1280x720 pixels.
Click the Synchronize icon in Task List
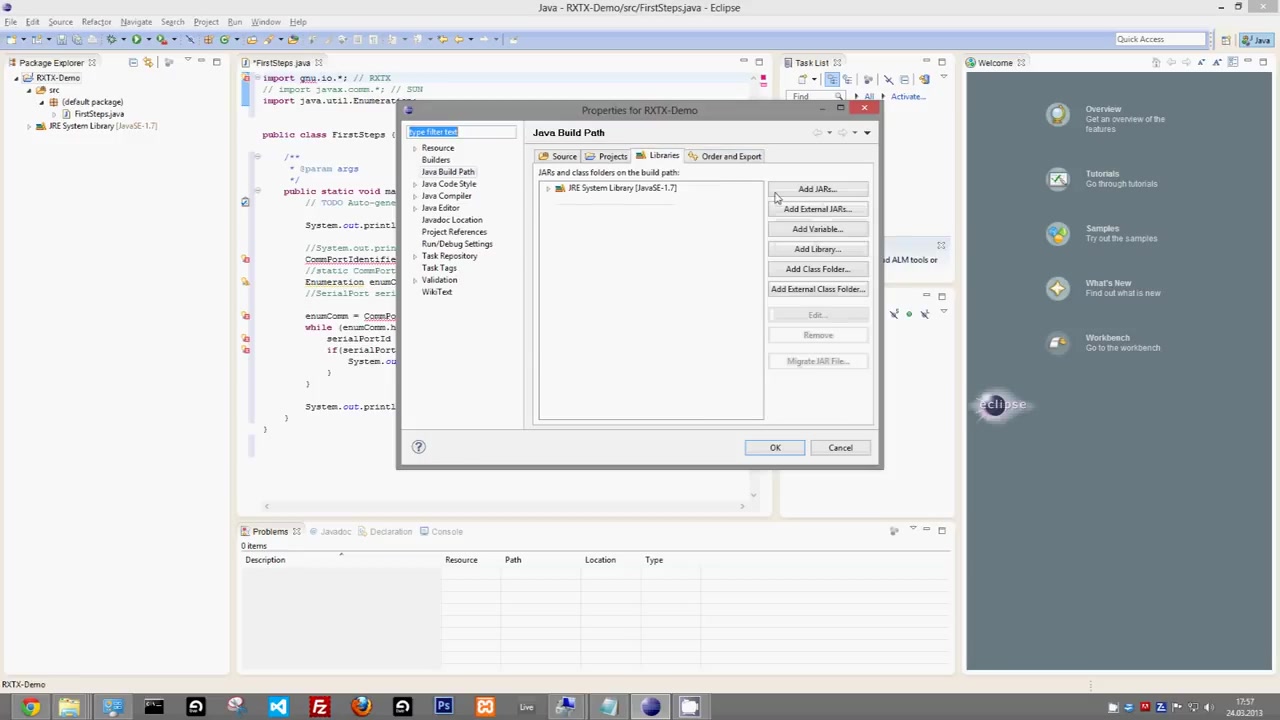[x=924, y=79]
